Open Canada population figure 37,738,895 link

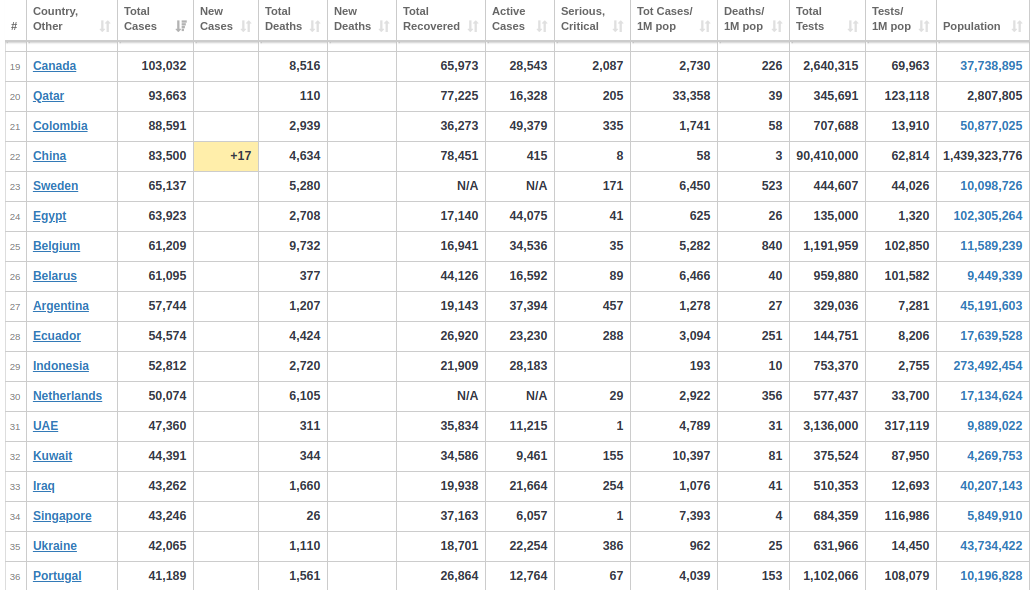tap(991, 66)
